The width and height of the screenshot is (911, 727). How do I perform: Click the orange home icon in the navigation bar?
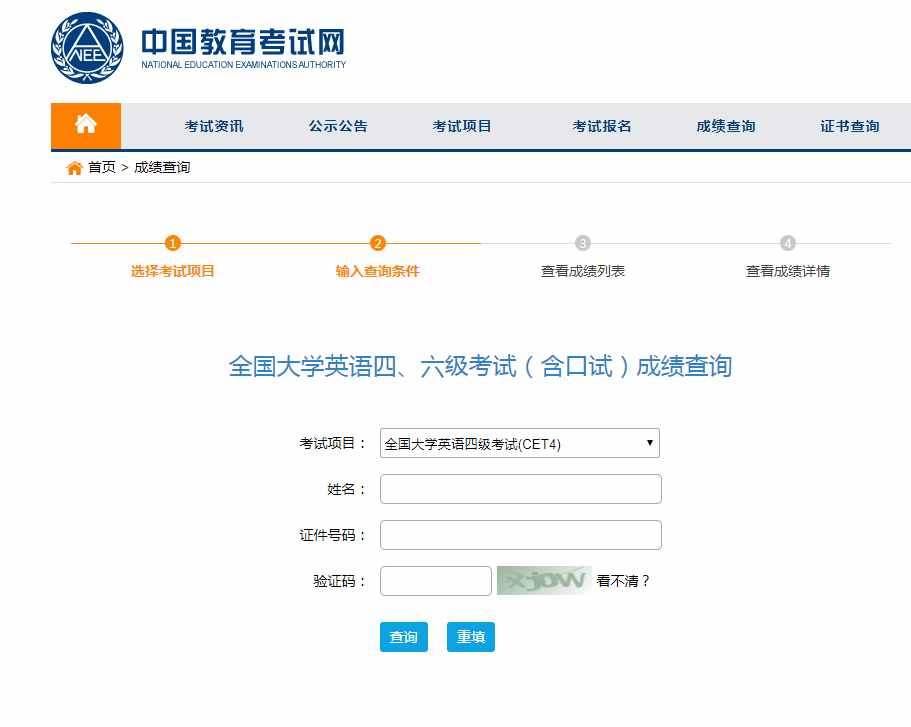(x=86, y=126)
